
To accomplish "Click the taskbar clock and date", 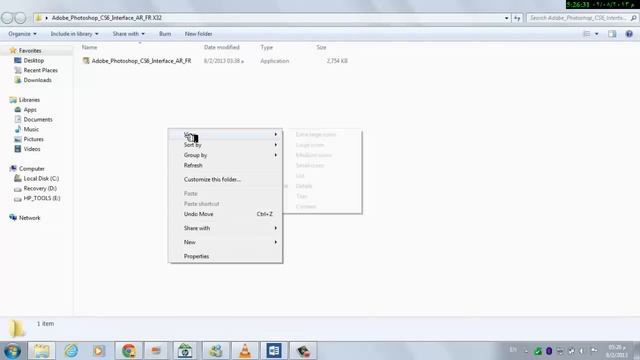I will click(x=616, y=351).
